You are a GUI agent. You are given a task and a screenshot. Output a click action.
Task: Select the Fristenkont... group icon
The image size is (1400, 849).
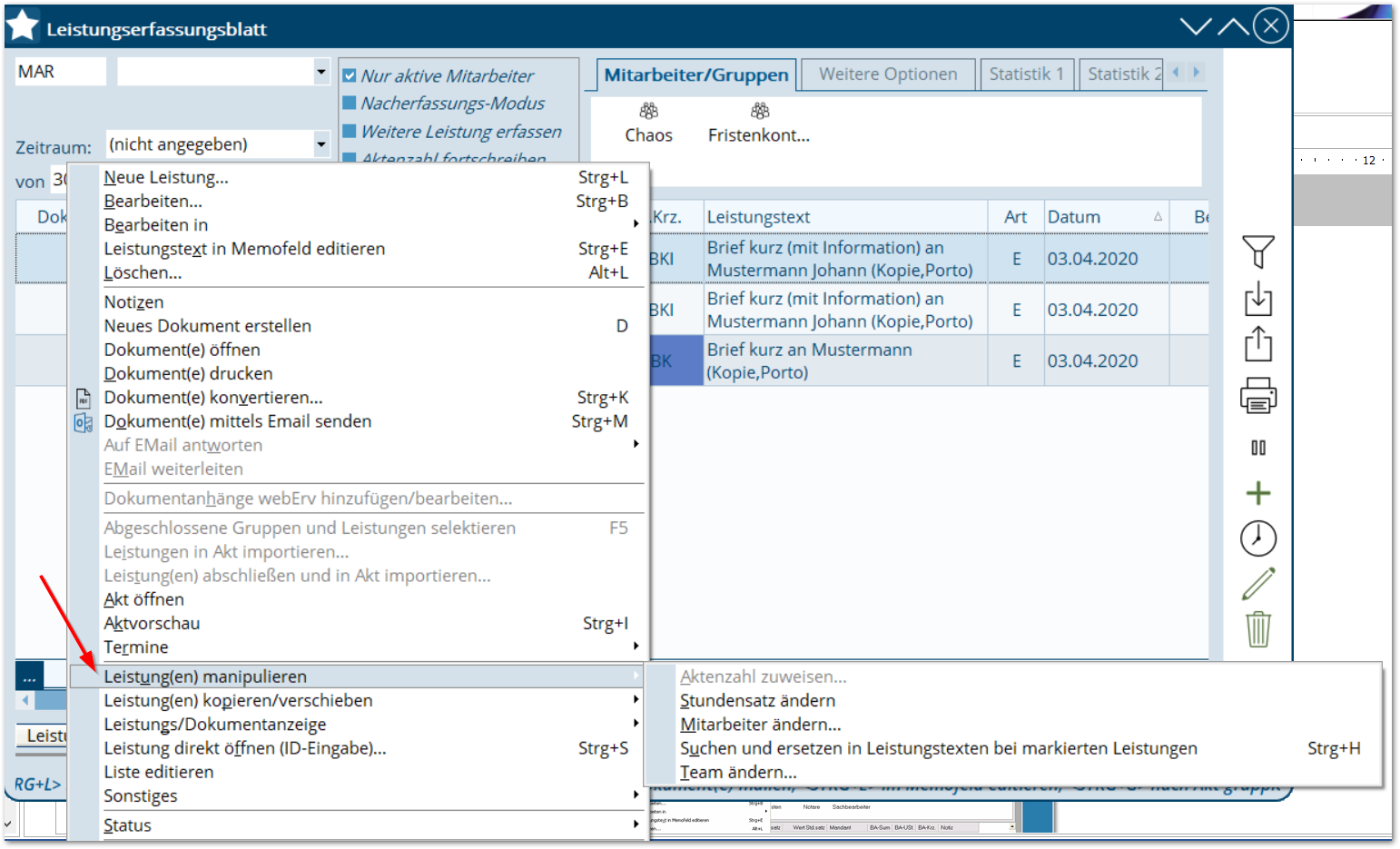pos(760,111)
